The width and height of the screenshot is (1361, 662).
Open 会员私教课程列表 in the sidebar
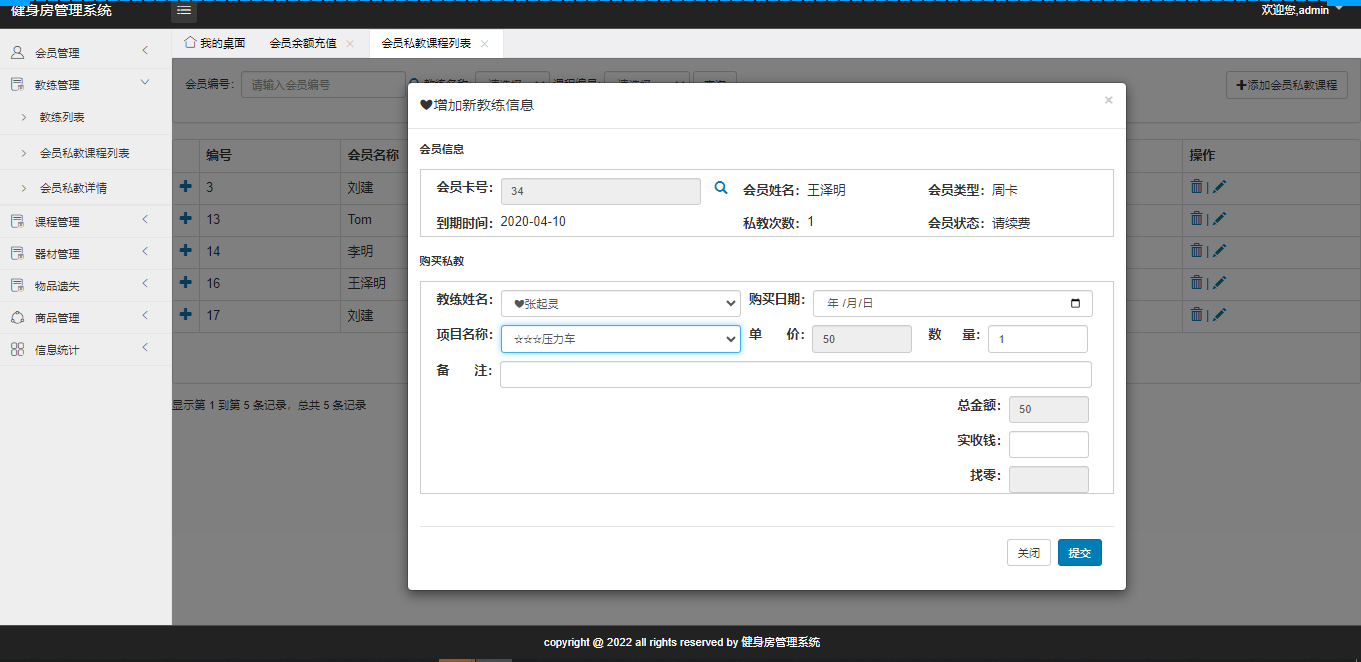[85, 153]
